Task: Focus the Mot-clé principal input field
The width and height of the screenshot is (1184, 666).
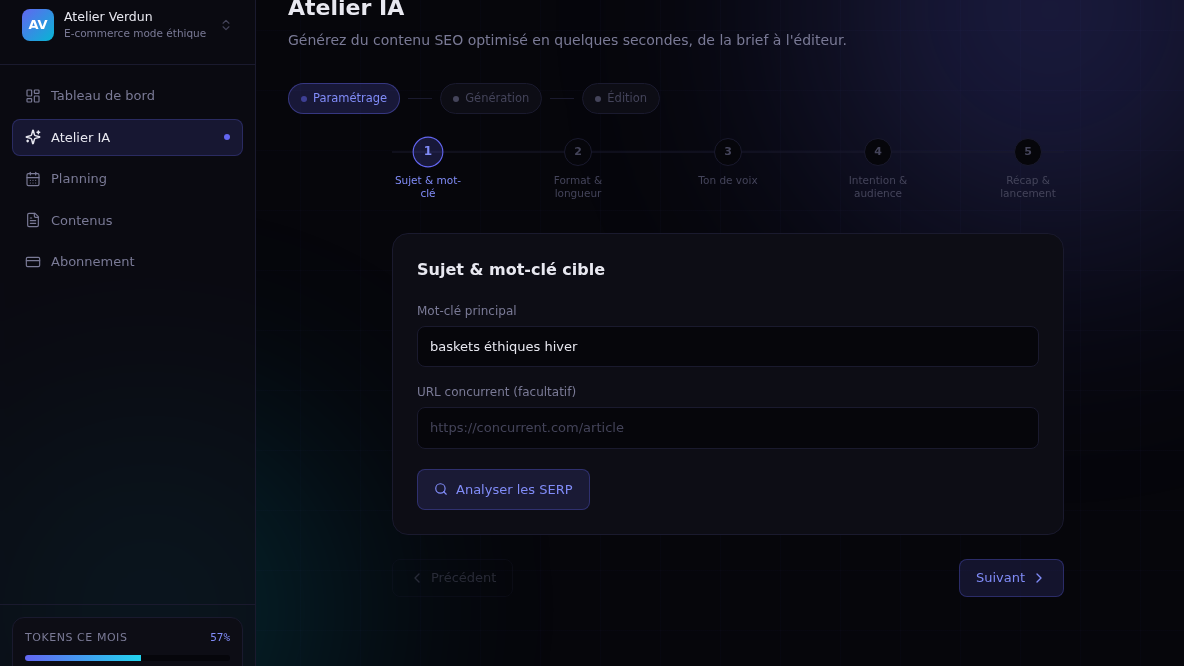Action: pyautogui.click(x=727, y=347)
